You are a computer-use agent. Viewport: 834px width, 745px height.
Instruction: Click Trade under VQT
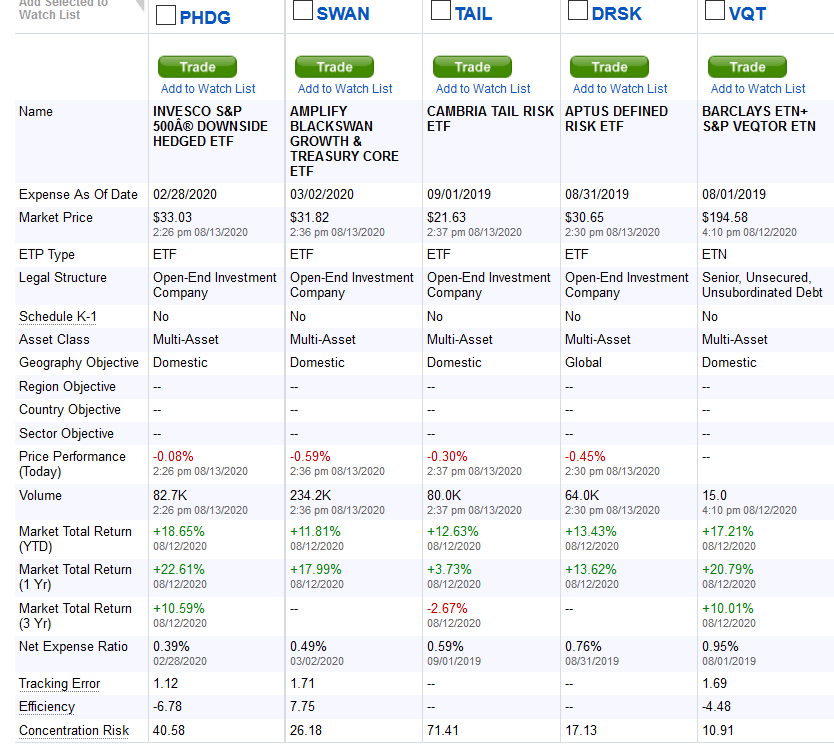[747, 67]
